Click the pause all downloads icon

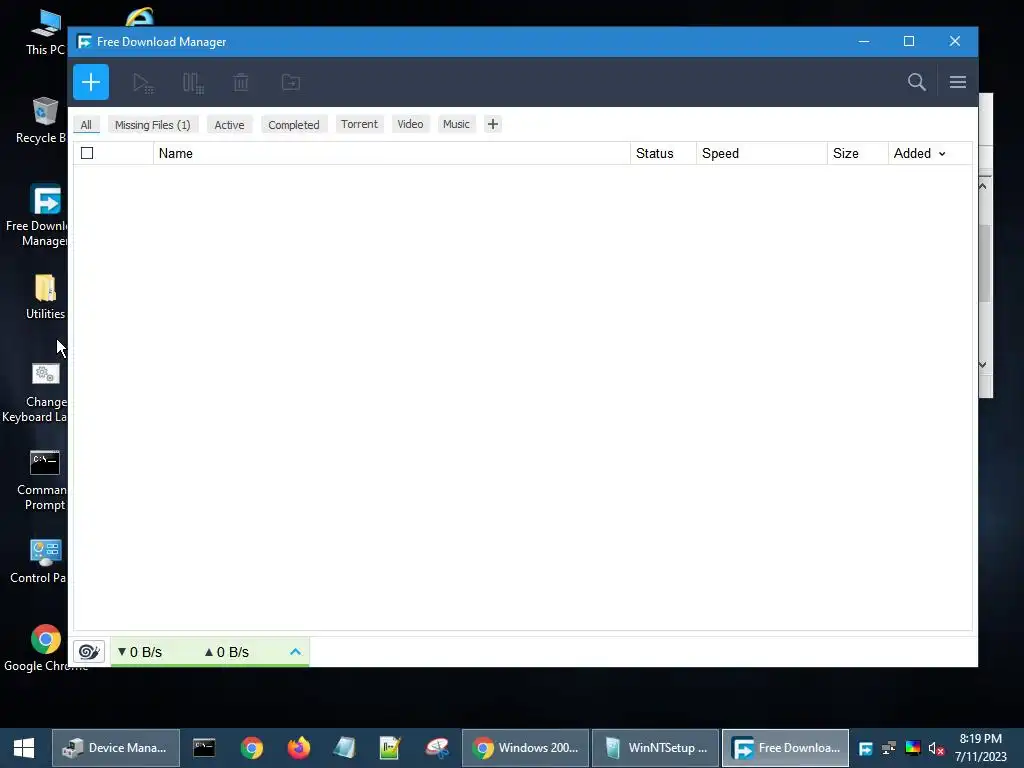click(x=193, y=83)
